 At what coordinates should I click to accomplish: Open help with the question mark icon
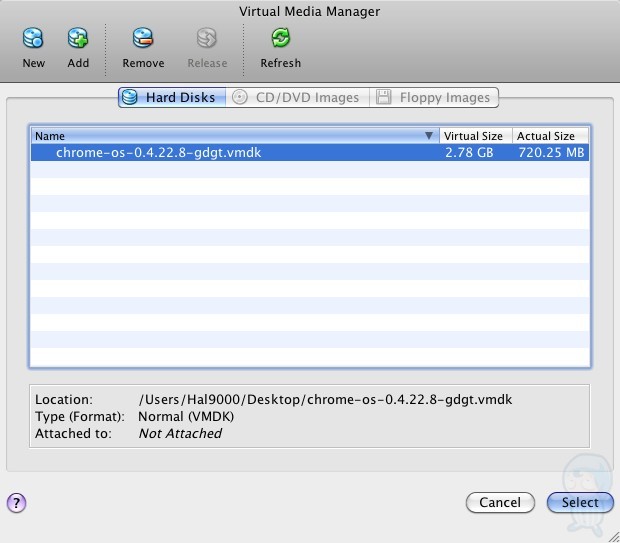(16, 503)
